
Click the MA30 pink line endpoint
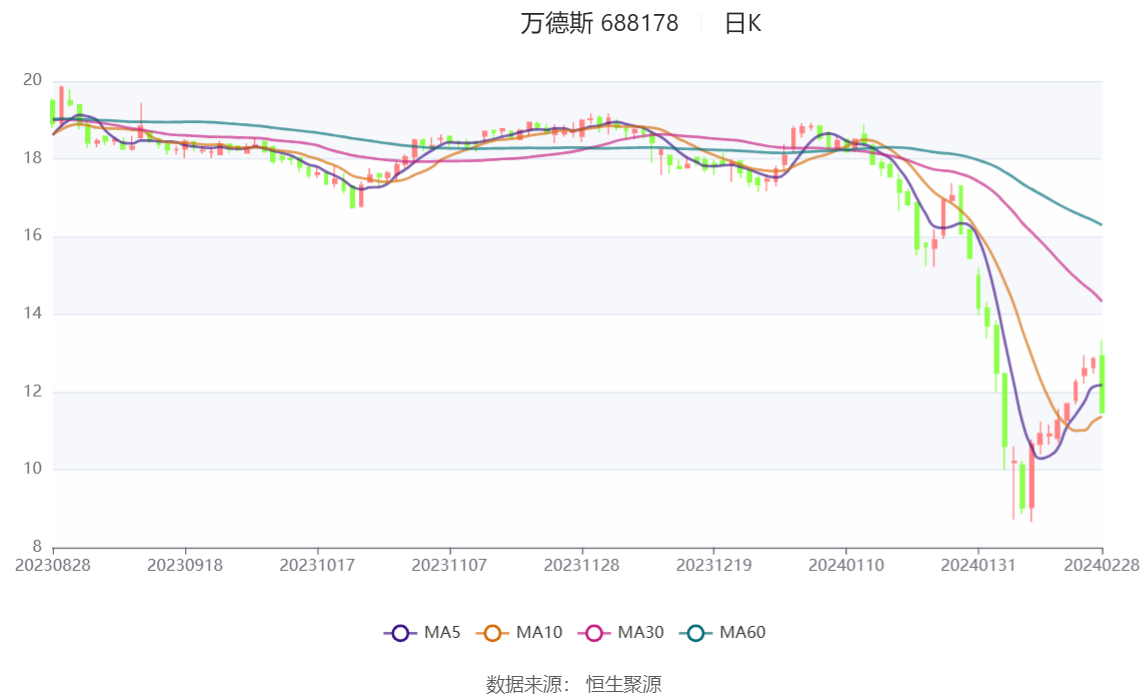coord(1100,300)
